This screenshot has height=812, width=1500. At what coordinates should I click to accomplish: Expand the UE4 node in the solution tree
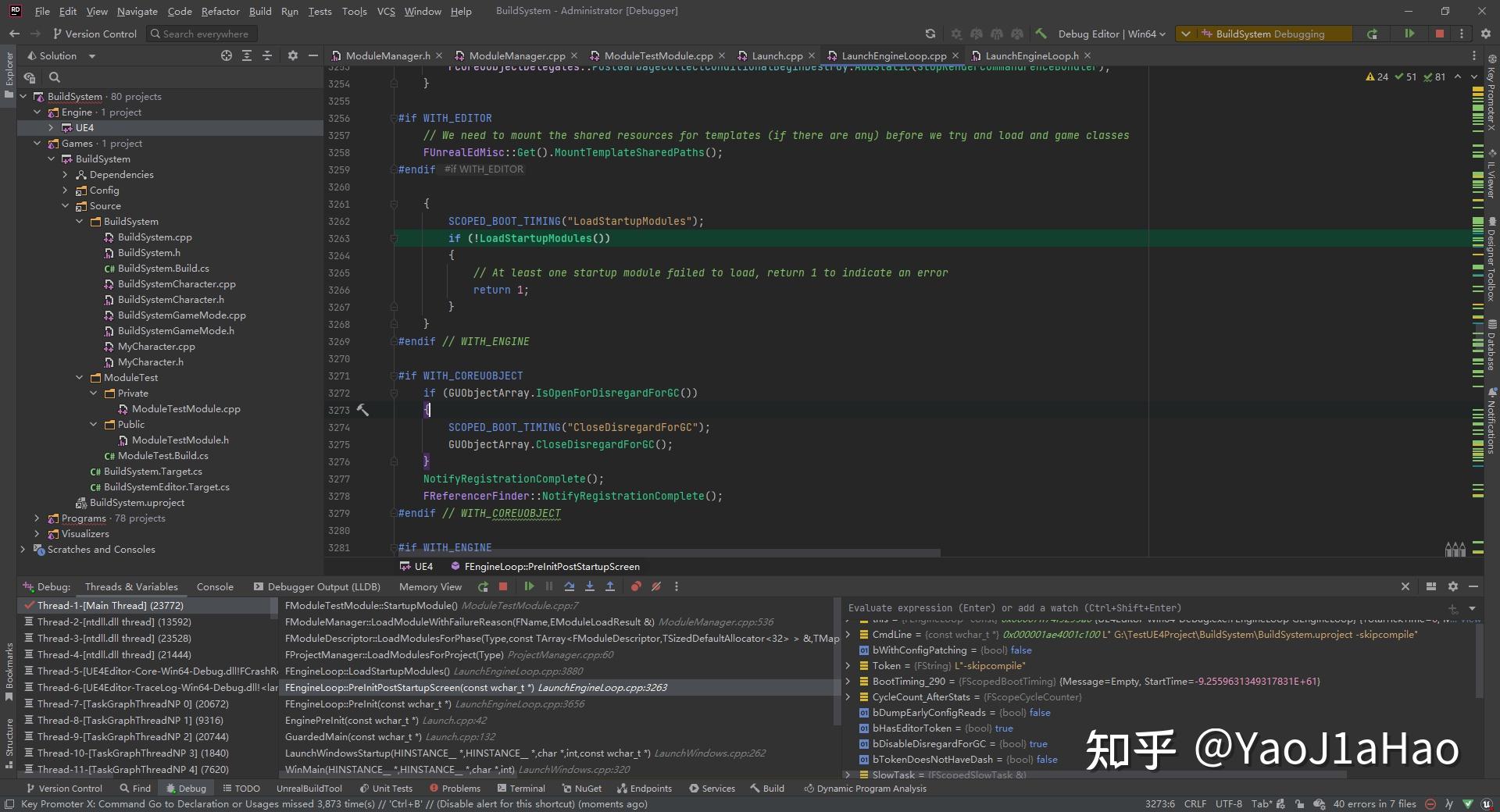click(52, 127)
